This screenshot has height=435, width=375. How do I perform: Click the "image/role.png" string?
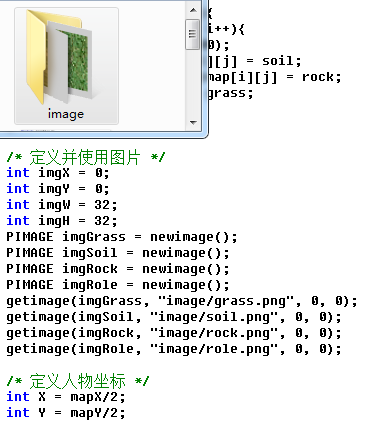coord(214,349)
